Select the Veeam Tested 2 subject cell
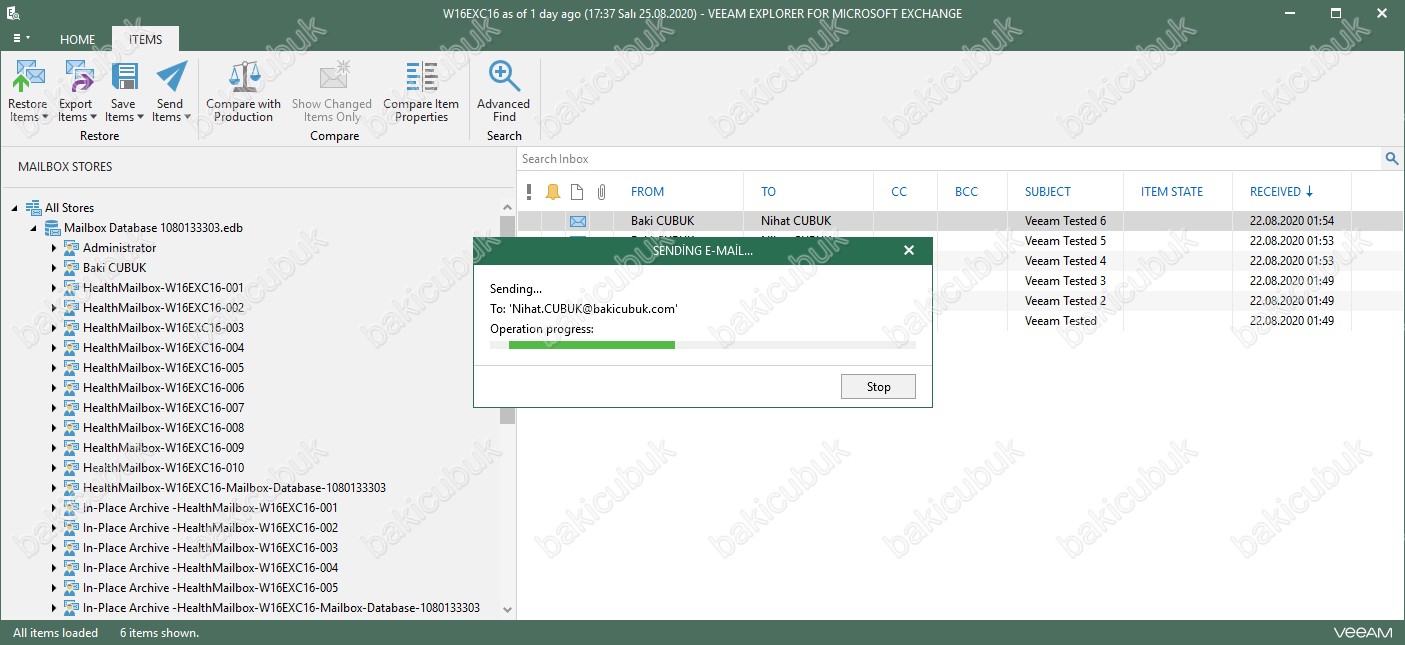1405x645 pixels. pos(1065,301)
